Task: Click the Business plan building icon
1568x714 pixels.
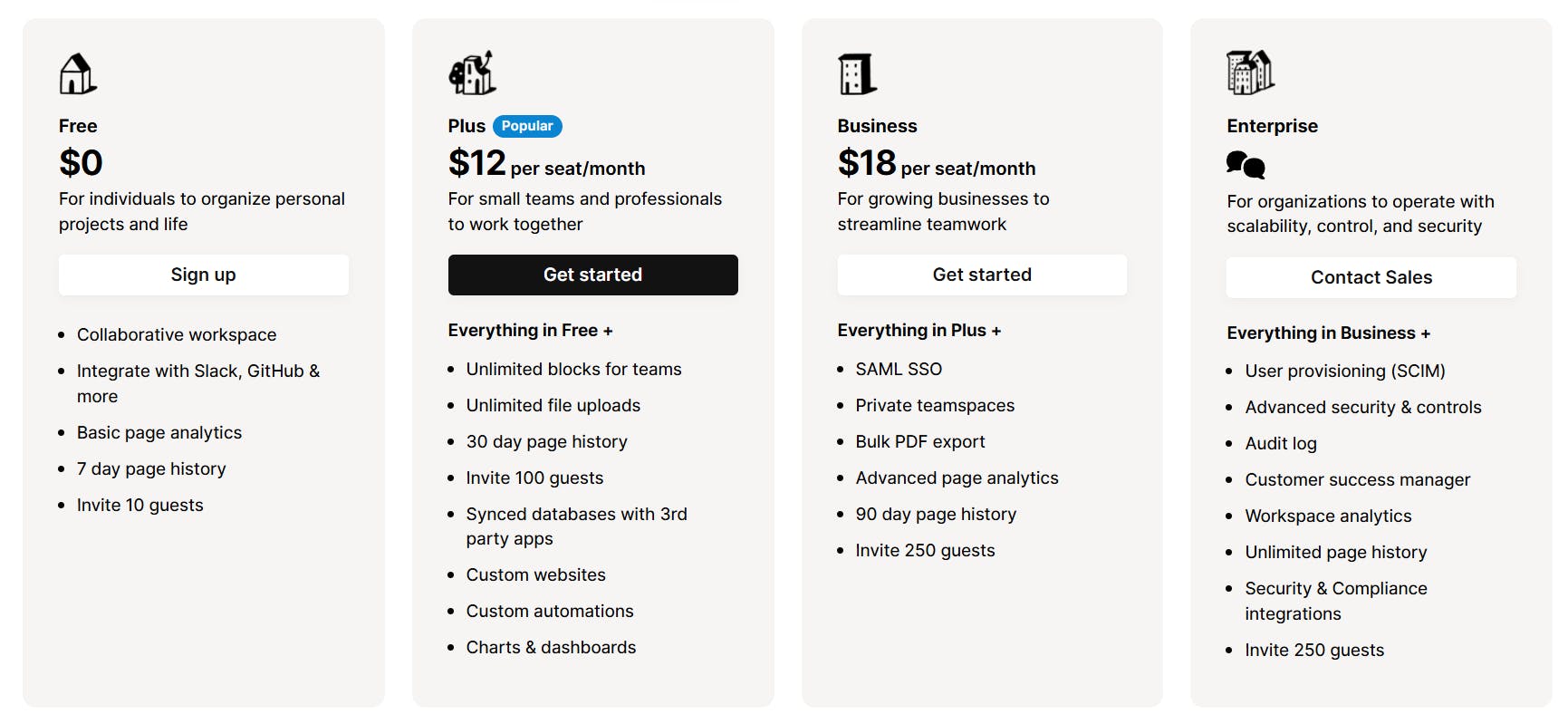Action: (x=857, y=73)
